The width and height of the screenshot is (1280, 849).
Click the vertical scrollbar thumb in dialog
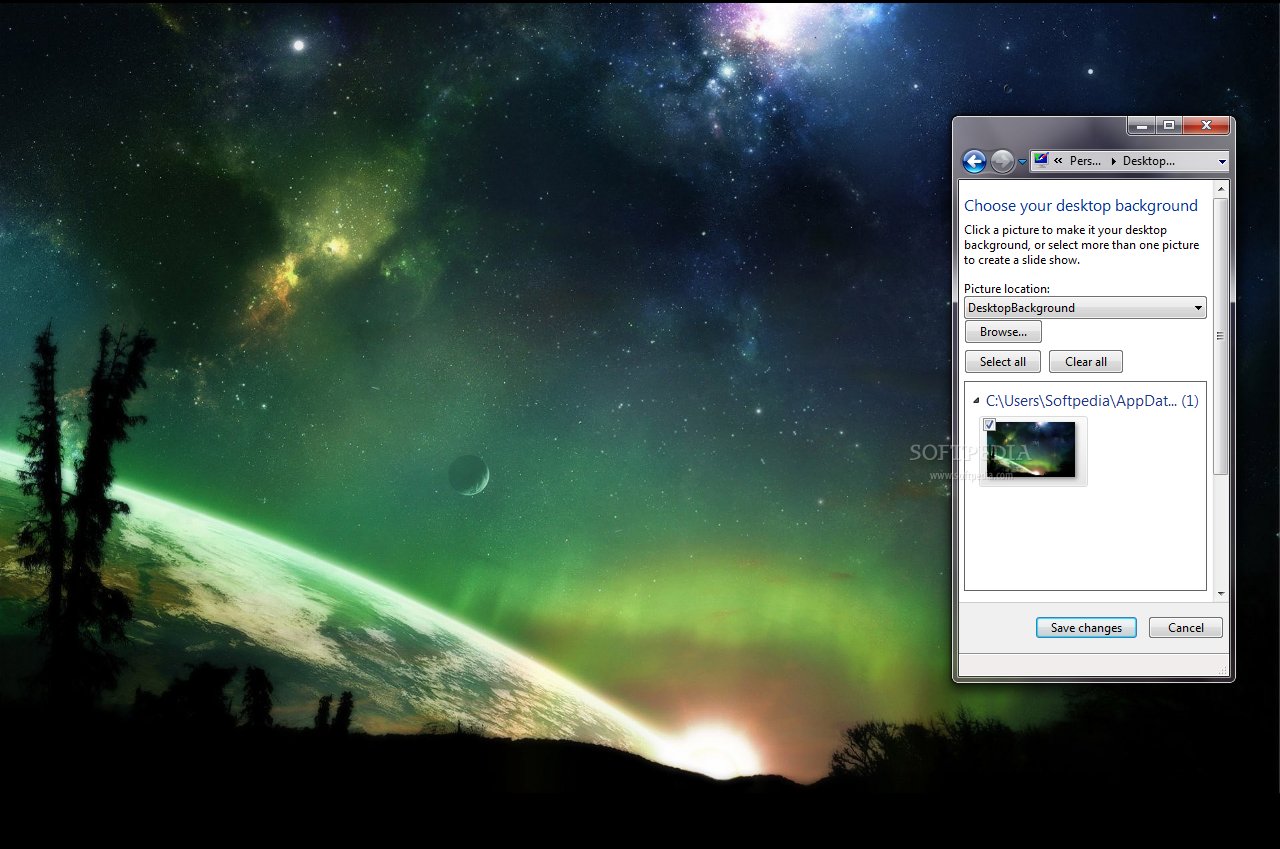click(x=1221, y=336)
